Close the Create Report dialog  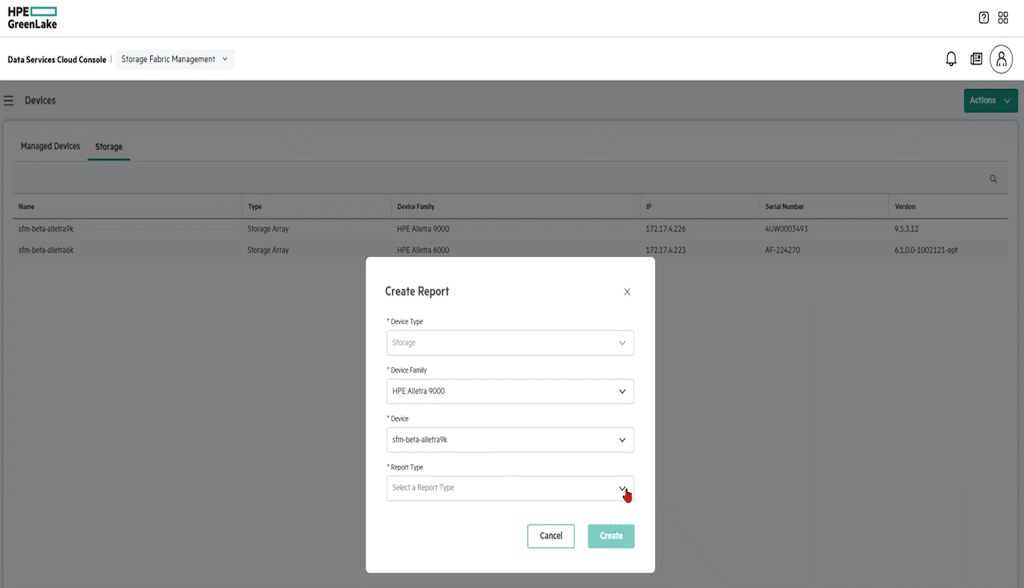pyautogui.click(x=627, y=291)
